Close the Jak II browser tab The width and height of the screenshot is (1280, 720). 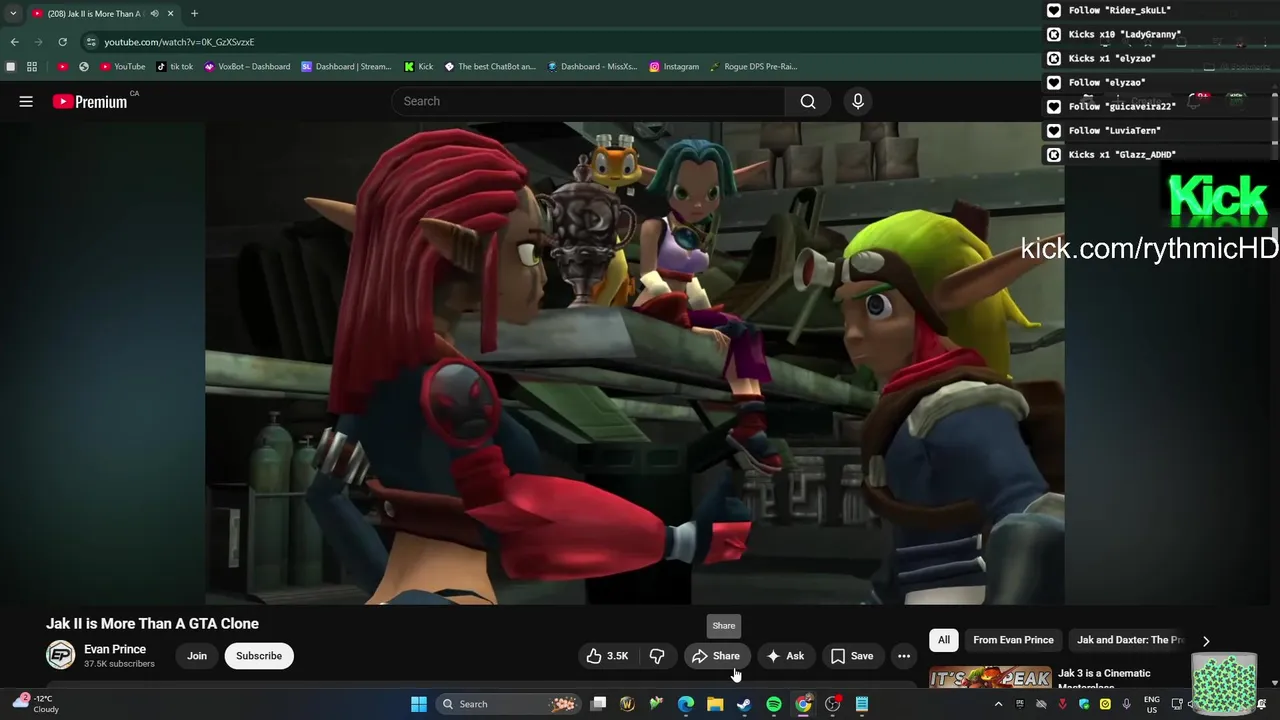[x=171, y=14]
